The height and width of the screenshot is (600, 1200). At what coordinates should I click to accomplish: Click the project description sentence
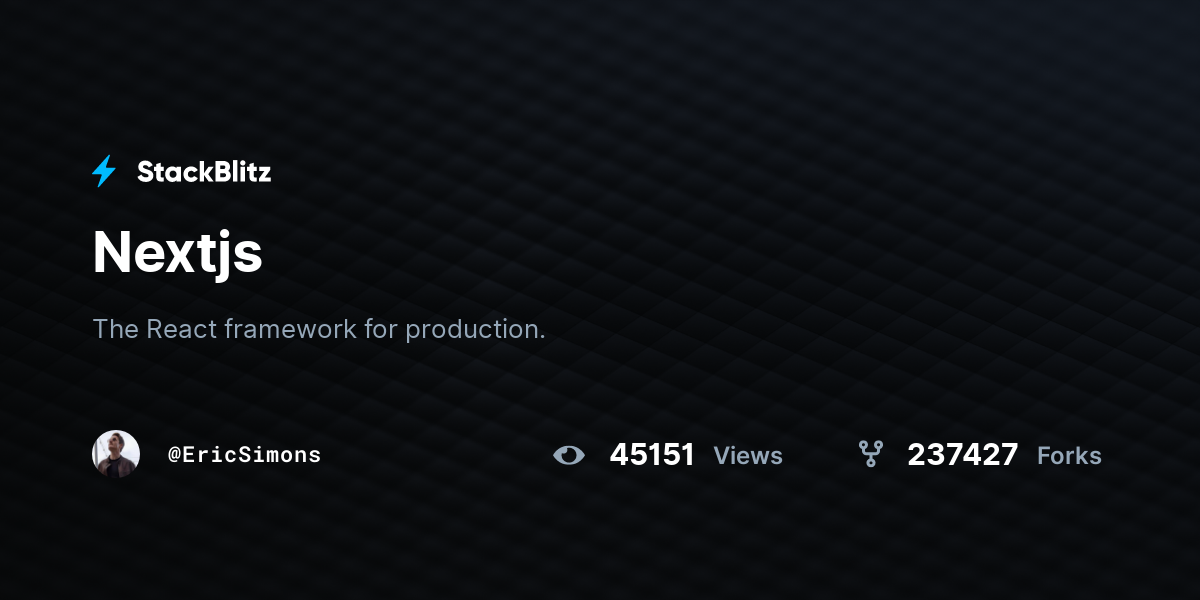319,329
